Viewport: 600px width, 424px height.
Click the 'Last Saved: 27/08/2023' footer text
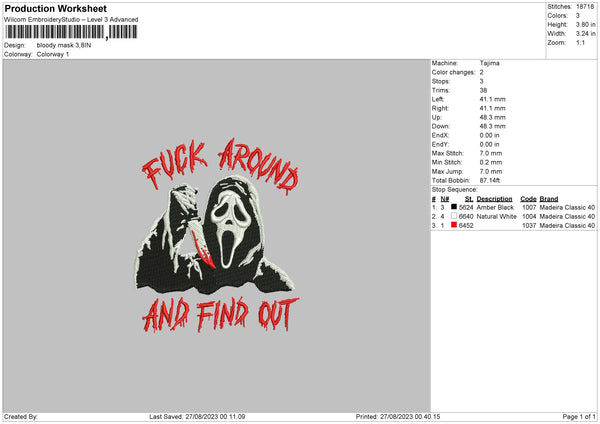tap(197, 416)
